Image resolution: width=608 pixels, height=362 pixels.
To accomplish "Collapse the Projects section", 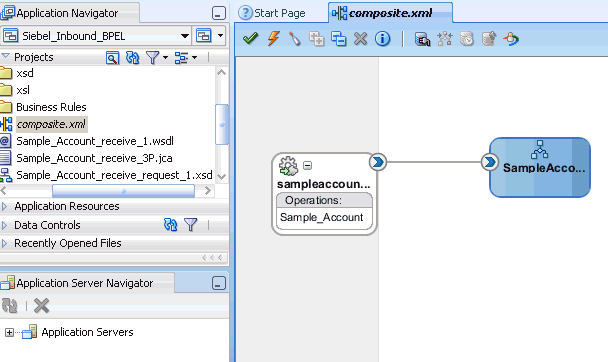I will click(x=5, y=56).
